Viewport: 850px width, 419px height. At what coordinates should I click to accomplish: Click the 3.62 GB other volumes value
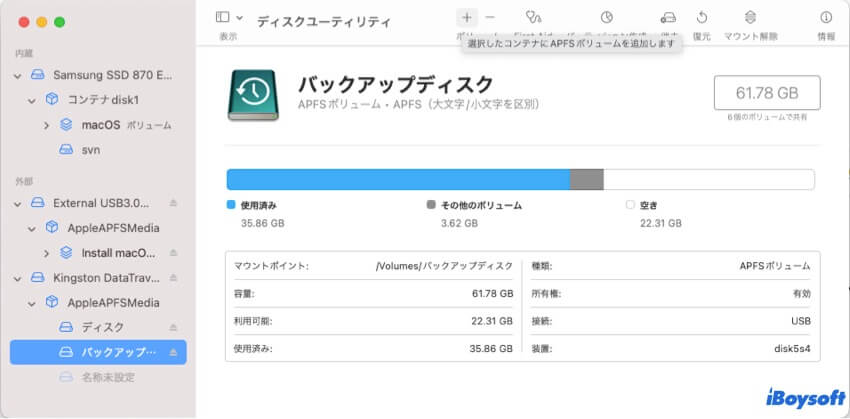click(459, 223)
